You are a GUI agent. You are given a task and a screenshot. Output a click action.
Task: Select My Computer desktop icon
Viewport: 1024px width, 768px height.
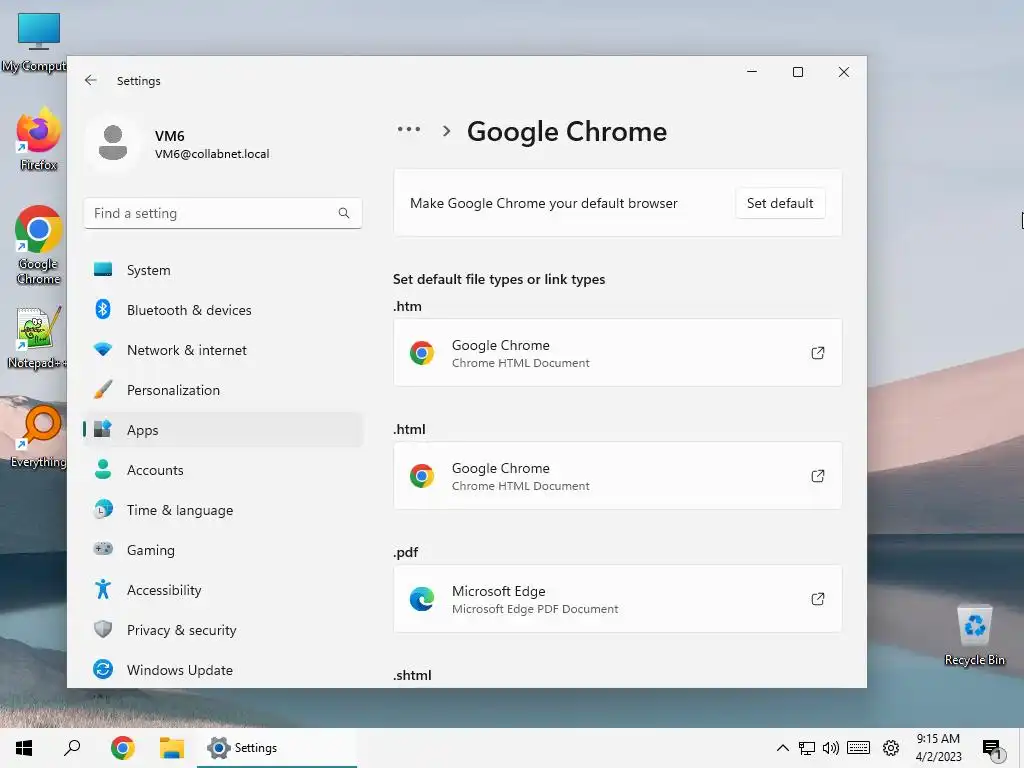[x=34, y=43]
